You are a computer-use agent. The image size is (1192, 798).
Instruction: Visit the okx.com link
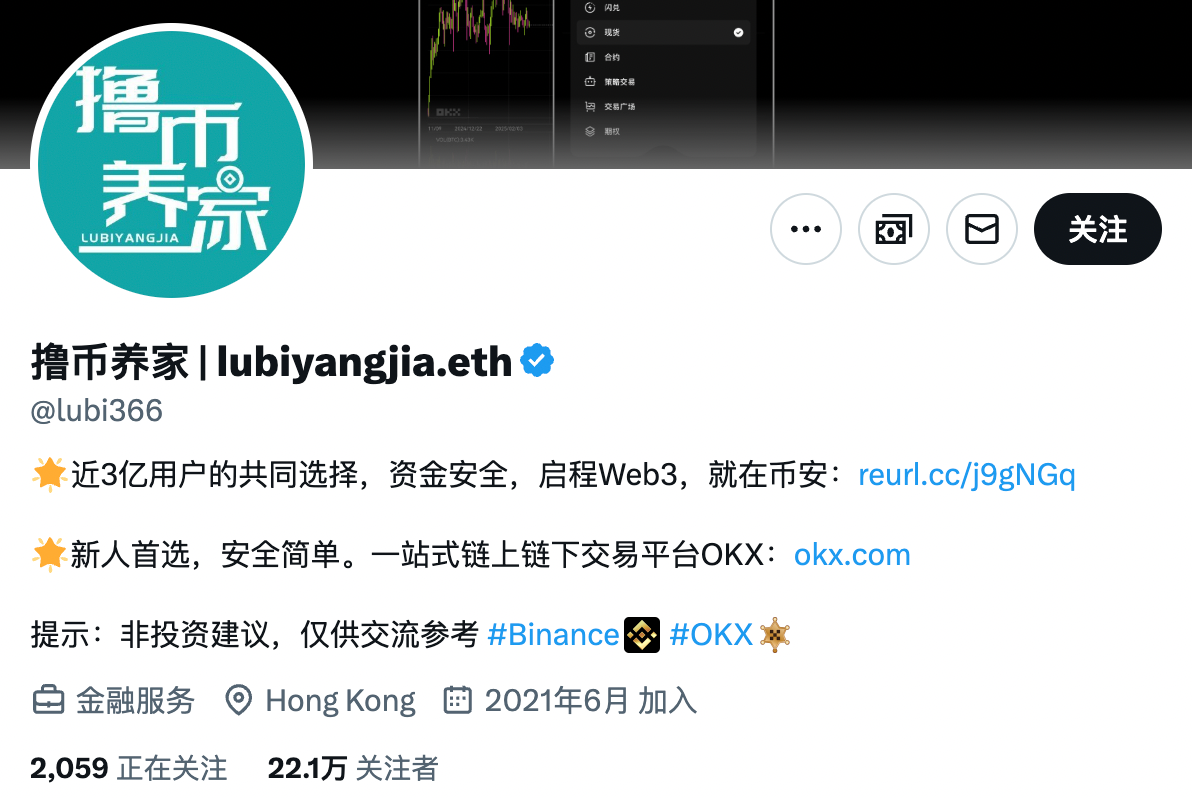852,555
